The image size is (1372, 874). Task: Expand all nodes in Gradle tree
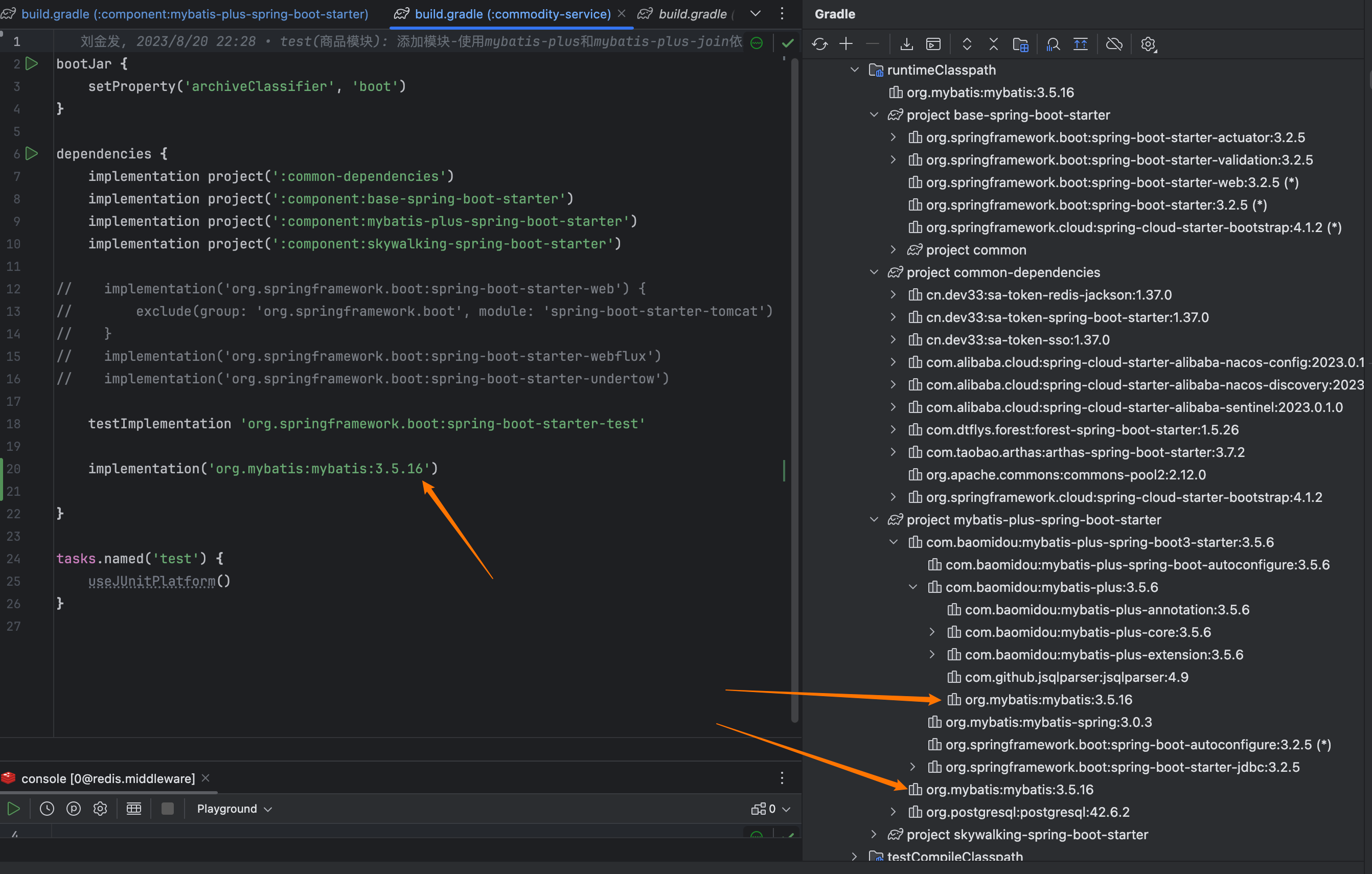click(x=967, y=43)
